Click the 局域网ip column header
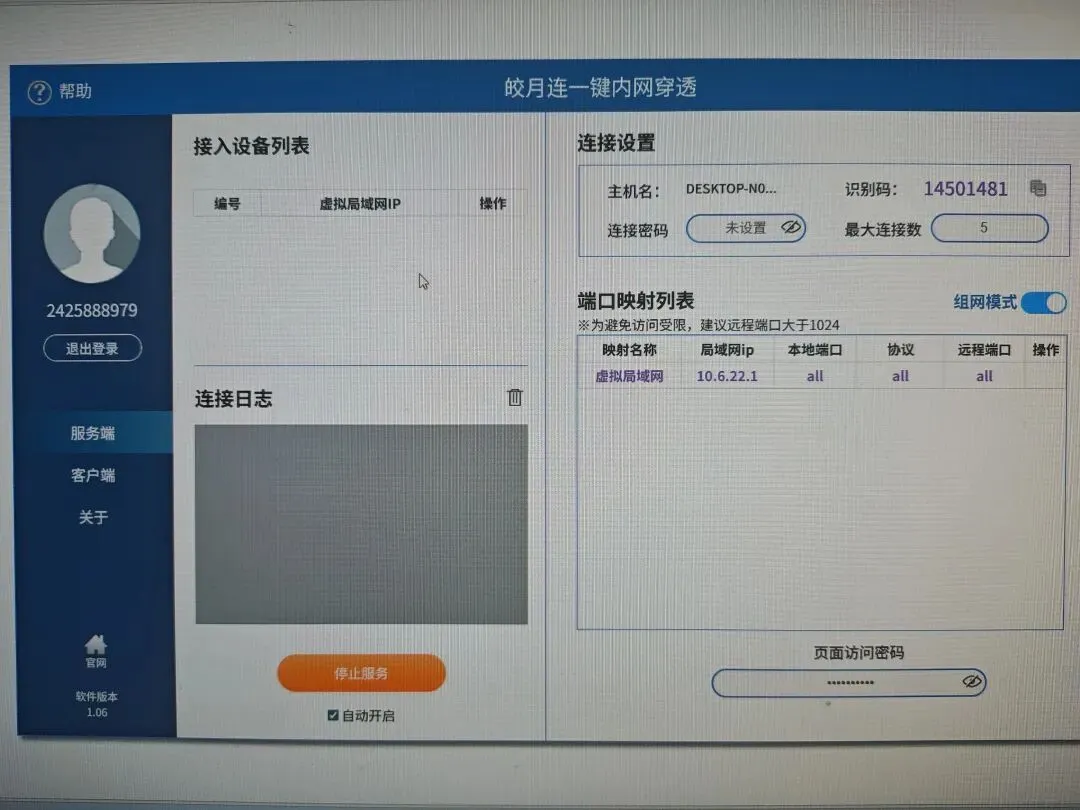 (x=727, y=350)
